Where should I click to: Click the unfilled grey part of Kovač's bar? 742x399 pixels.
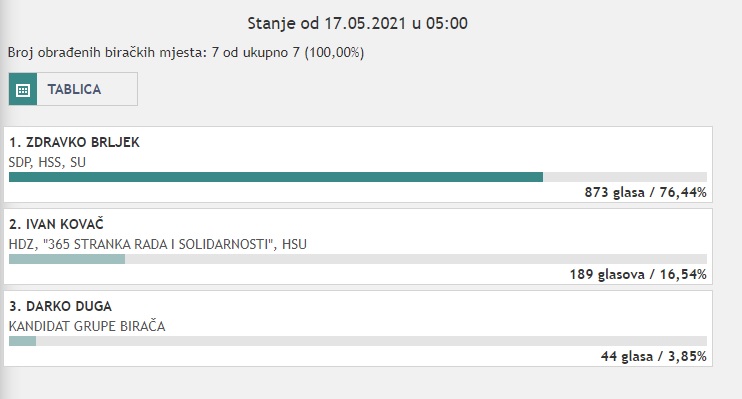pyautogui.click(x=416, y=259)
